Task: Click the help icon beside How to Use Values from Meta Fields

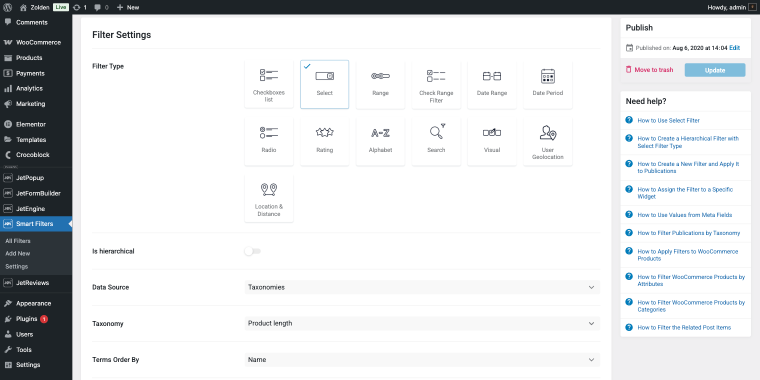Action: [x=629, y=214]
